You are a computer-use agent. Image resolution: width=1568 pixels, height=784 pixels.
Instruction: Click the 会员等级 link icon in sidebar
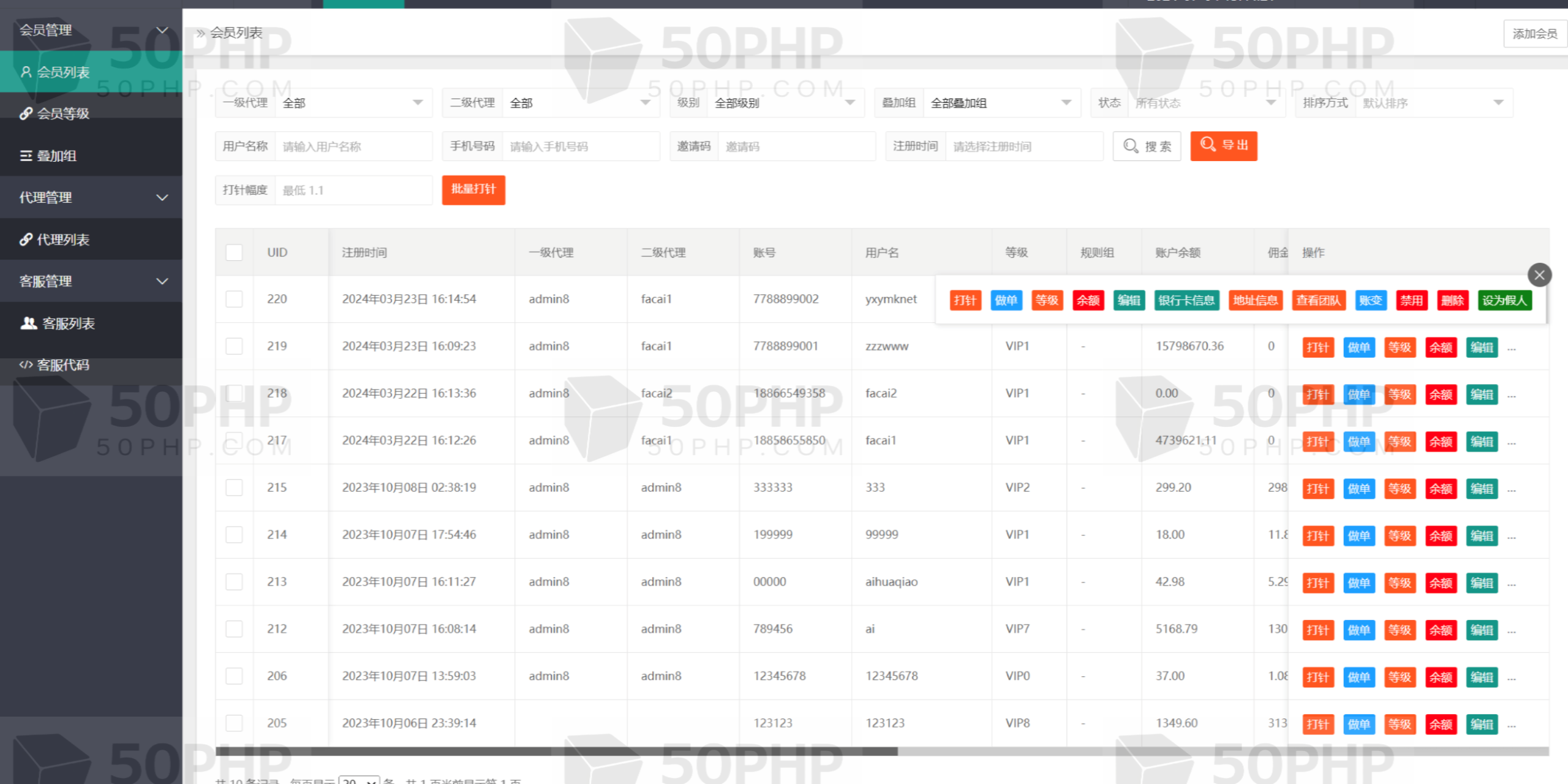point(26,114)
